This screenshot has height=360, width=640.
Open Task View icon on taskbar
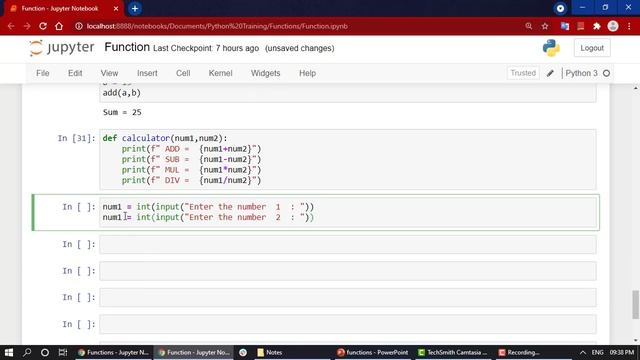[62, 353]
